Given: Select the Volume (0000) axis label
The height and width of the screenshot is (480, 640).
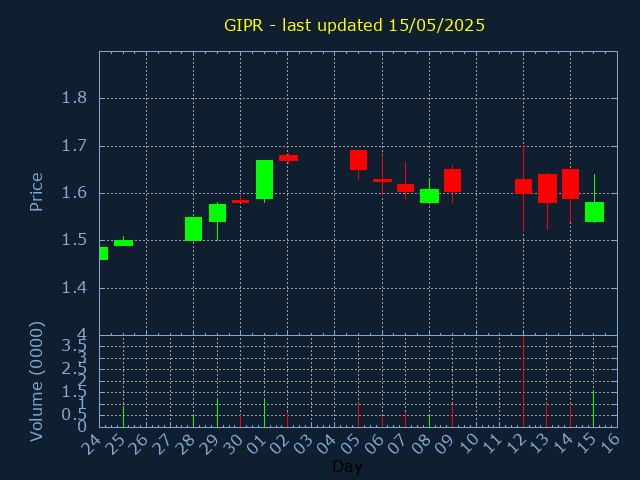Looking at the screenshot, I should click(x=36, y=382).
